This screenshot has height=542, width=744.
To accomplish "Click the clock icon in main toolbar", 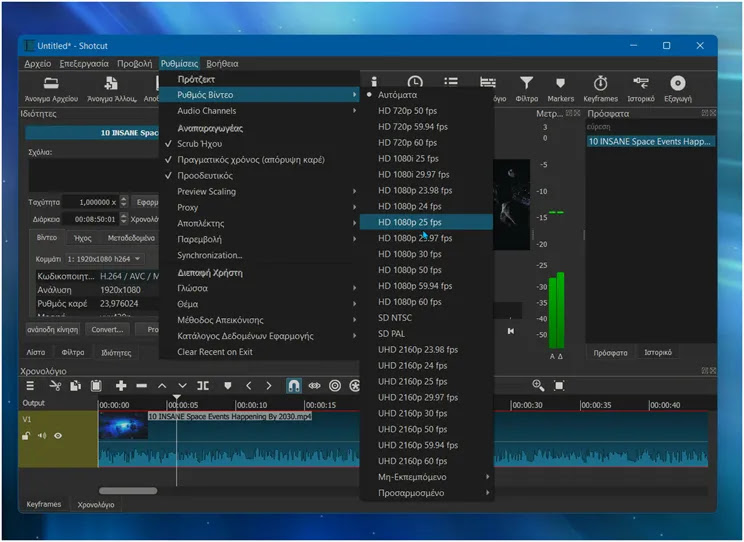I will click(x=415, y=82).
